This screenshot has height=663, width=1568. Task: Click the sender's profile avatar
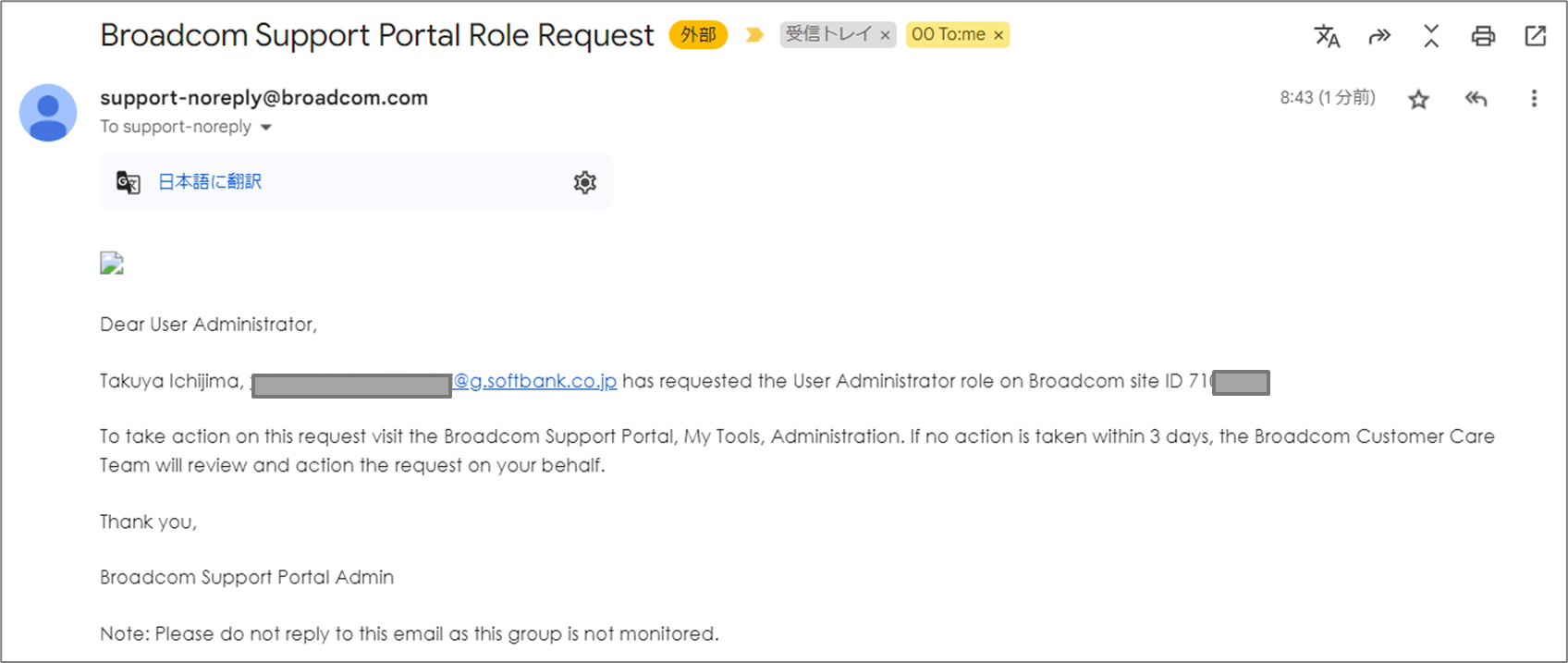48,113
